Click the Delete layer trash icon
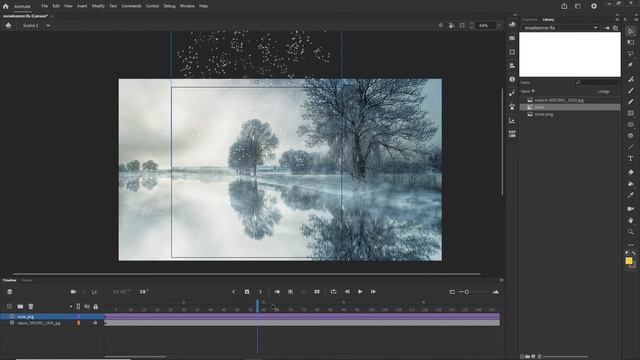640x360 pixels. coord(31,307)
